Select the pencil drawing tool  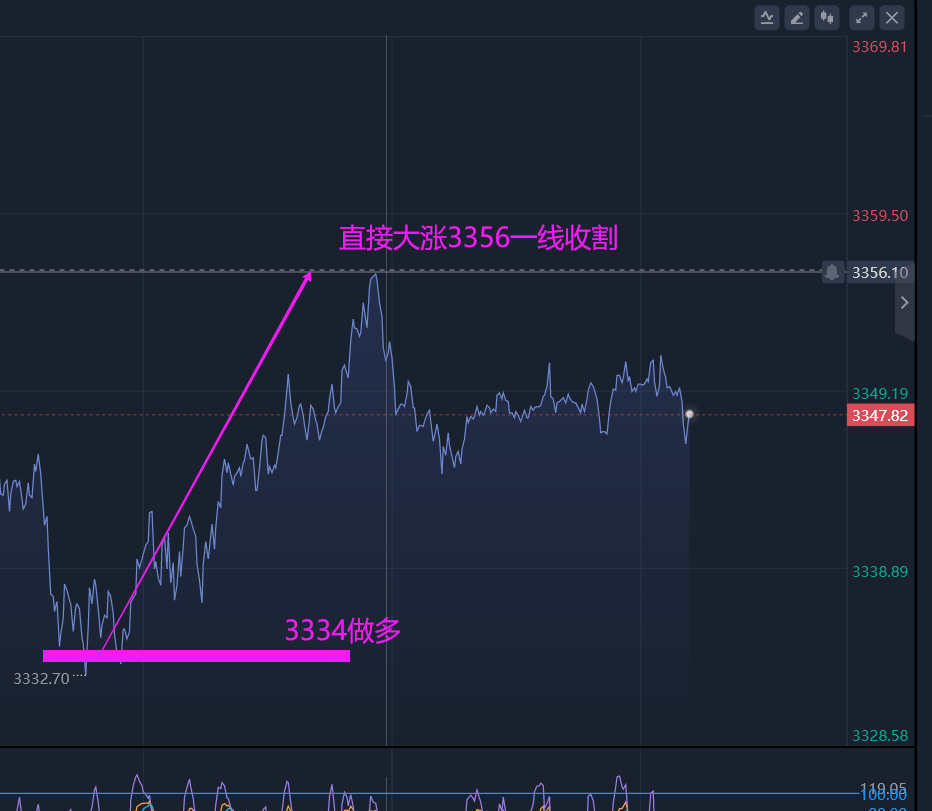[797, 17]
